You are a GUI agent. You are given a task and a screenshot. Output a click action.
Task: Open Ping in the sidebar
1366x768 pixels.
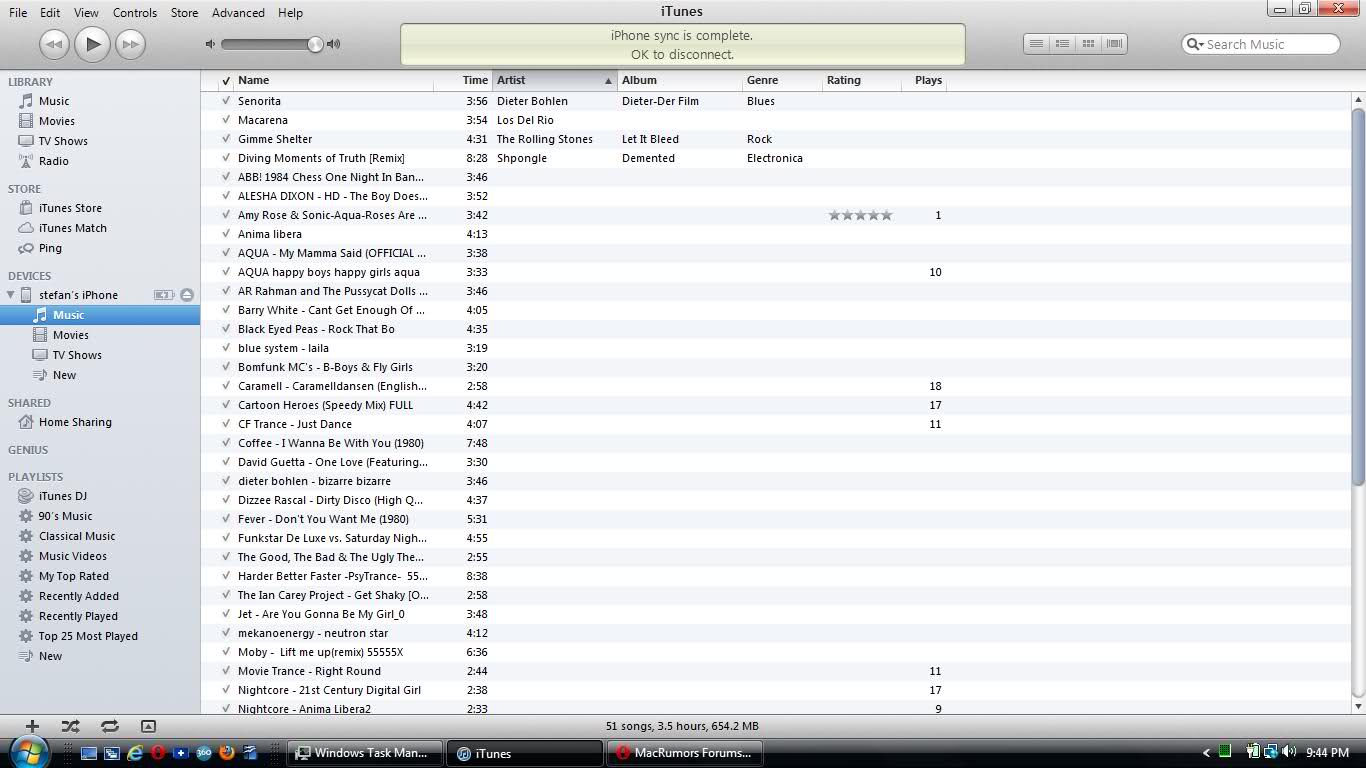[x=50, y=248]
